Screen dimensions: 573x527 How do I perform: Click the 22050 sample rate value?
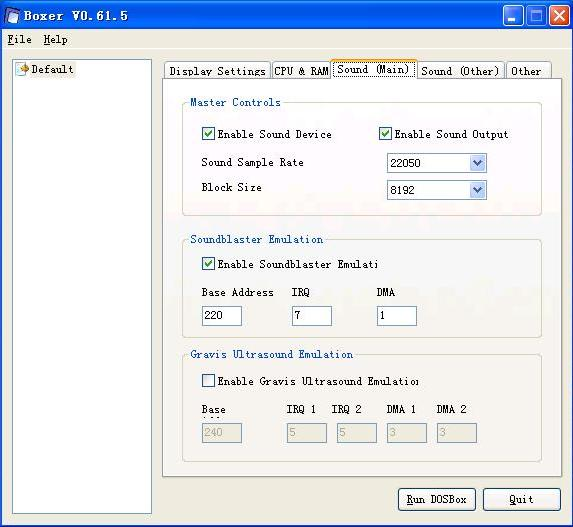(x=405, y=163)
